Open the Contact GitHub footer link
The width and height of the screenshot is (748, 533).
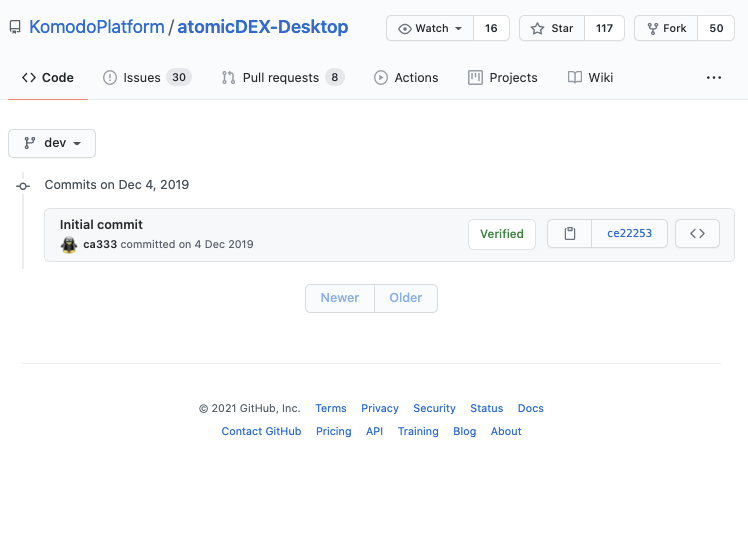(x=261, y=431)
